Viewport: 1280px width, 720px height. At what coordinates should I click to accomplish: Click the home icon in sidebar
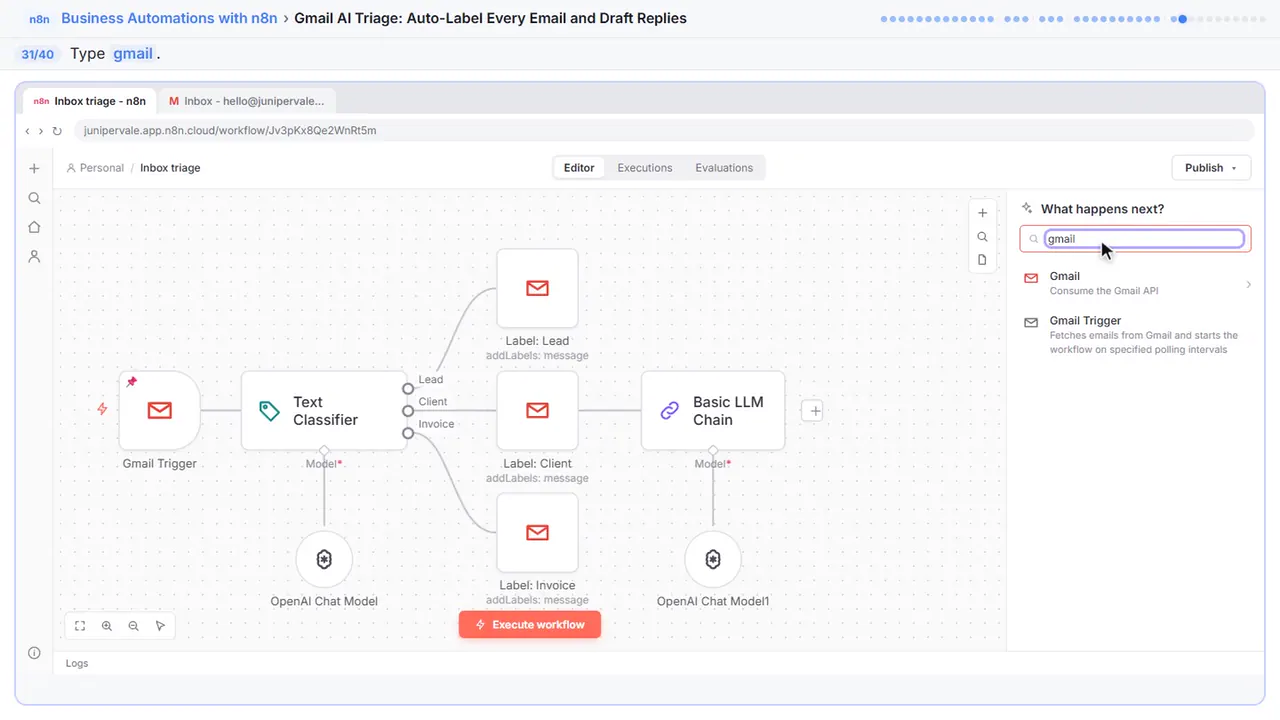34,227
